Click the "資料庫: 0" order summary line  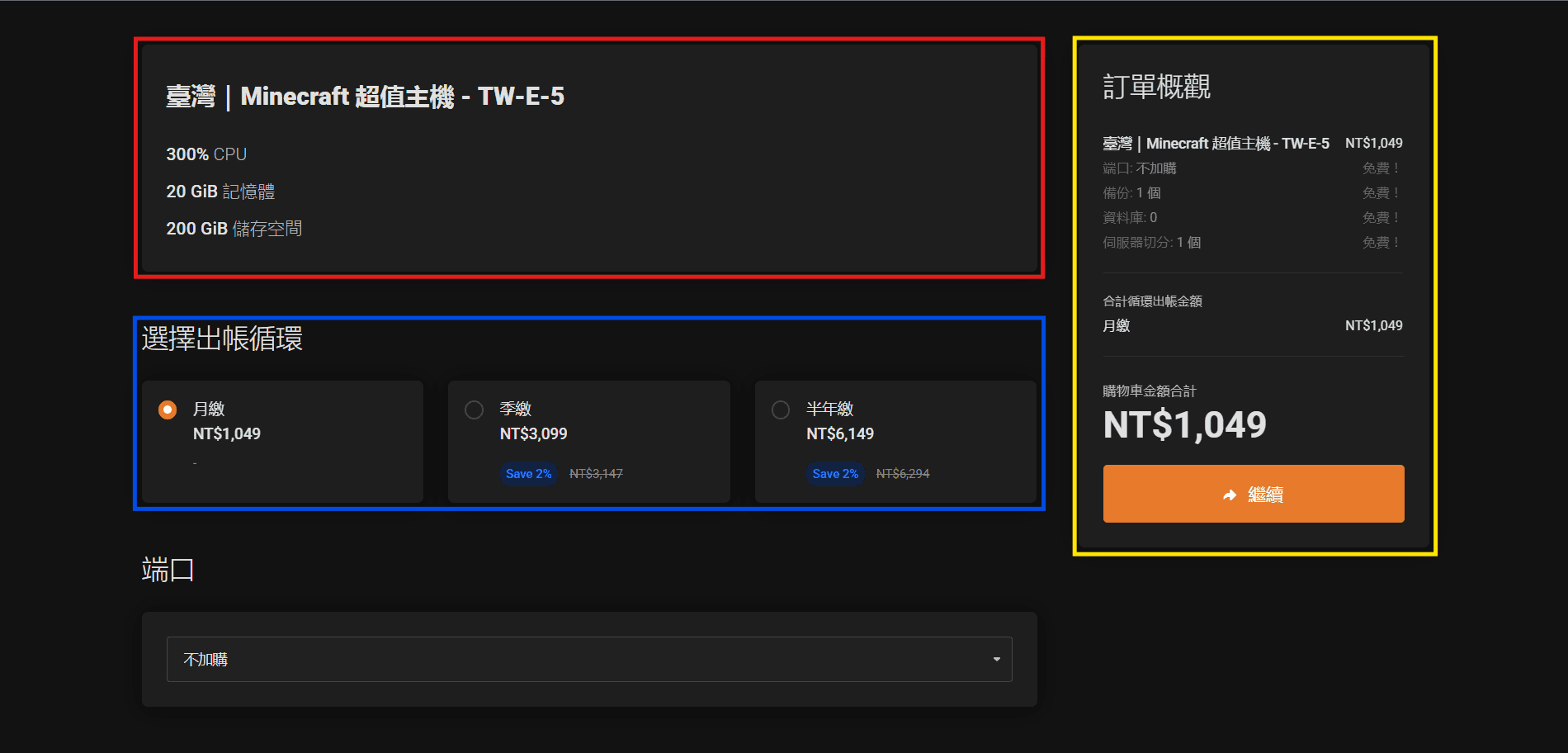(1130, 218)
